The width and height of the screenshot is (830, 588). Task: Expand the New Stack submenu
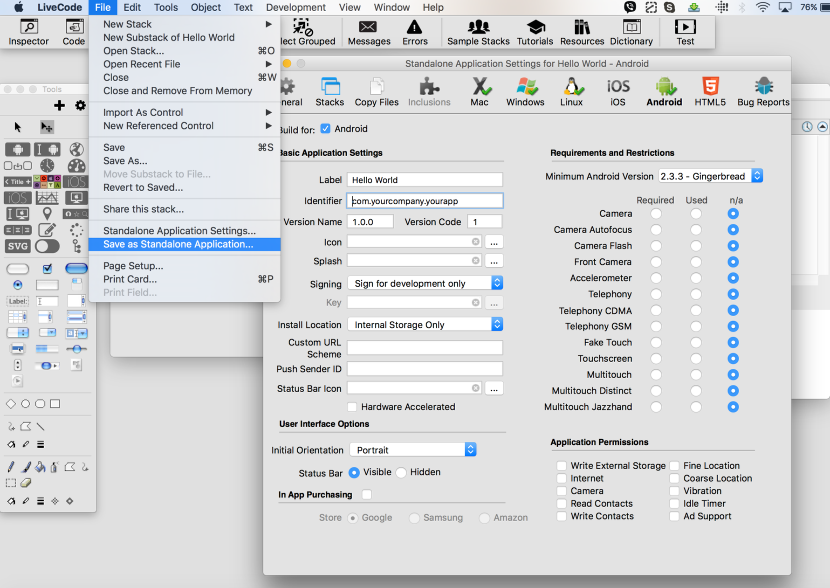pyautogui.click(x=185, y=24)
